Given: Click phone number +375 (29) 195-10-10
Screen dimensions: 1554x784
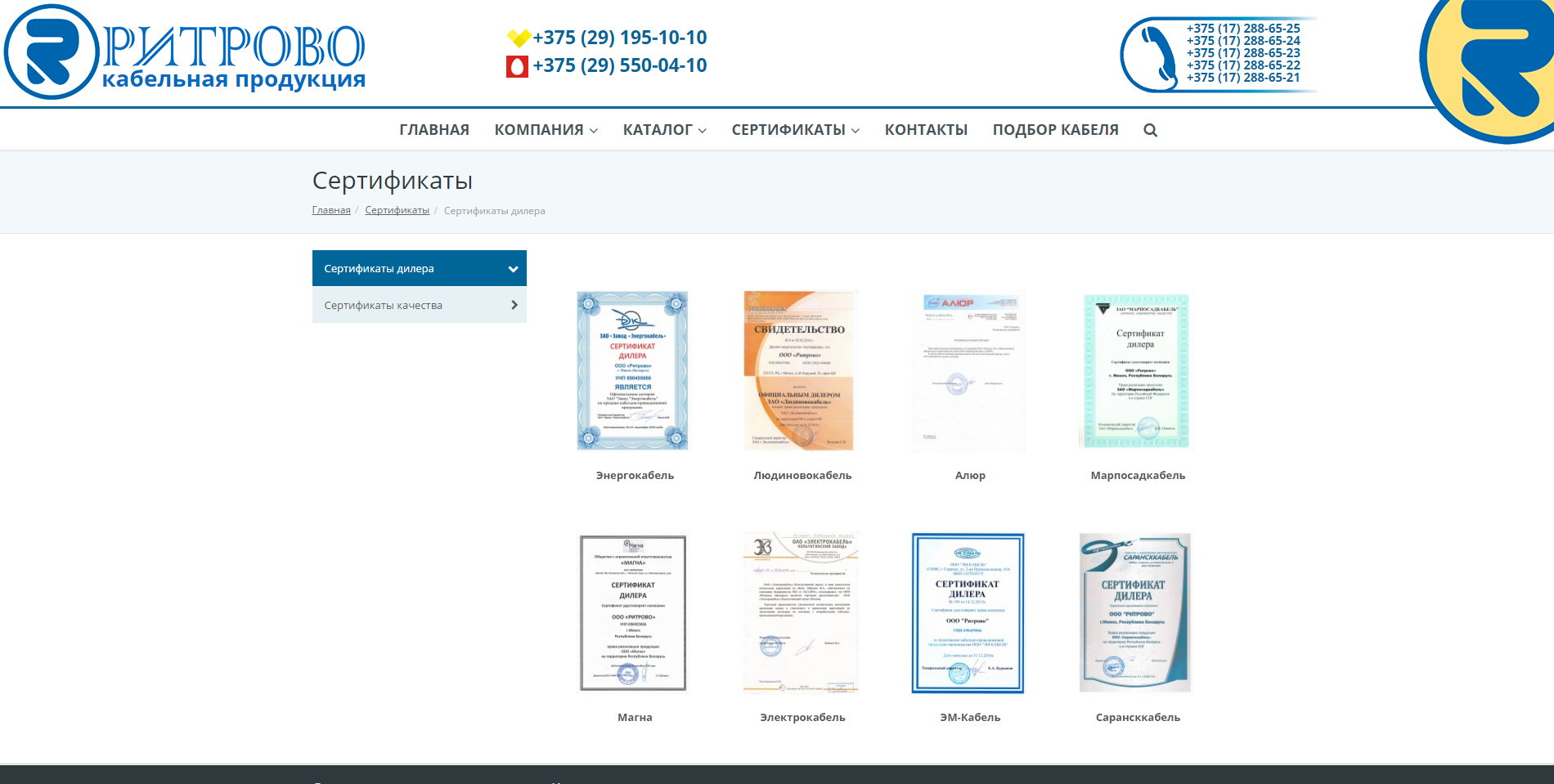Looking at the screenshot, I should [x=620, y=38].
